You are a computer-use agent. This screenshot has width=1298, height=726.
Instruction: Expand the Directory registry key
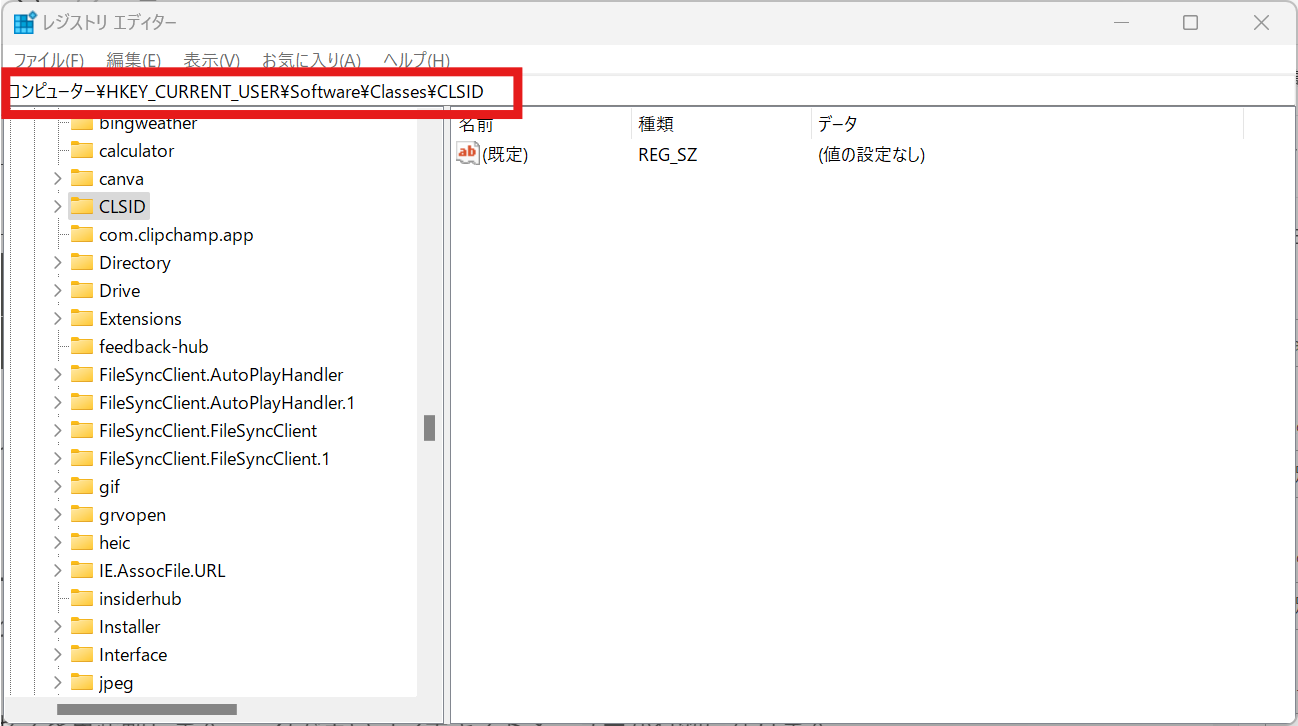click(x=57, y=262)
